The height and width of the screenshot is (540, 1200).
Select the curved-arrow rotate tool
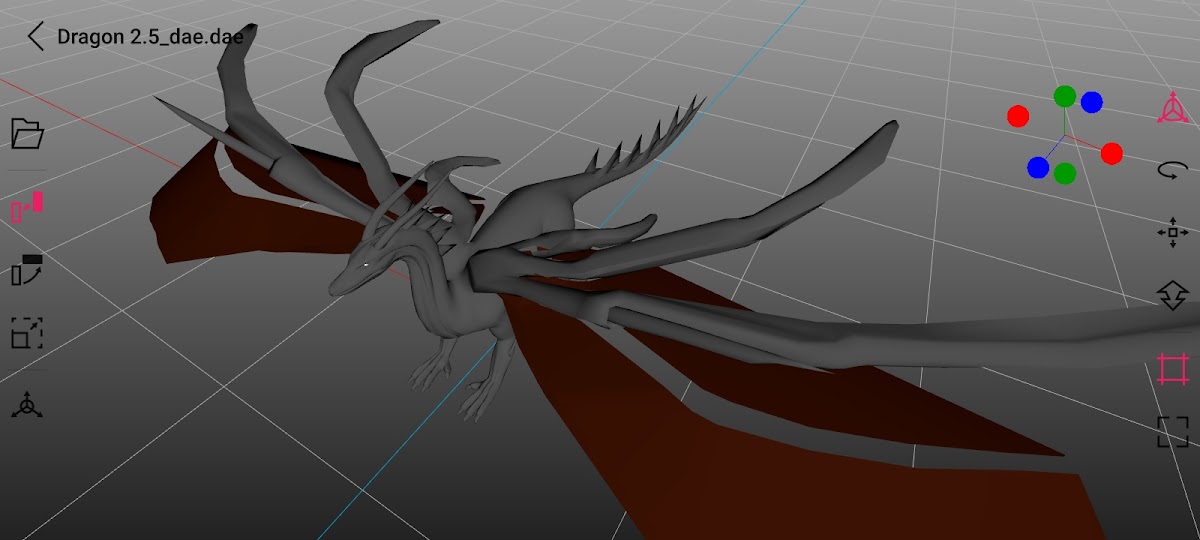(x=1172, y=170)
